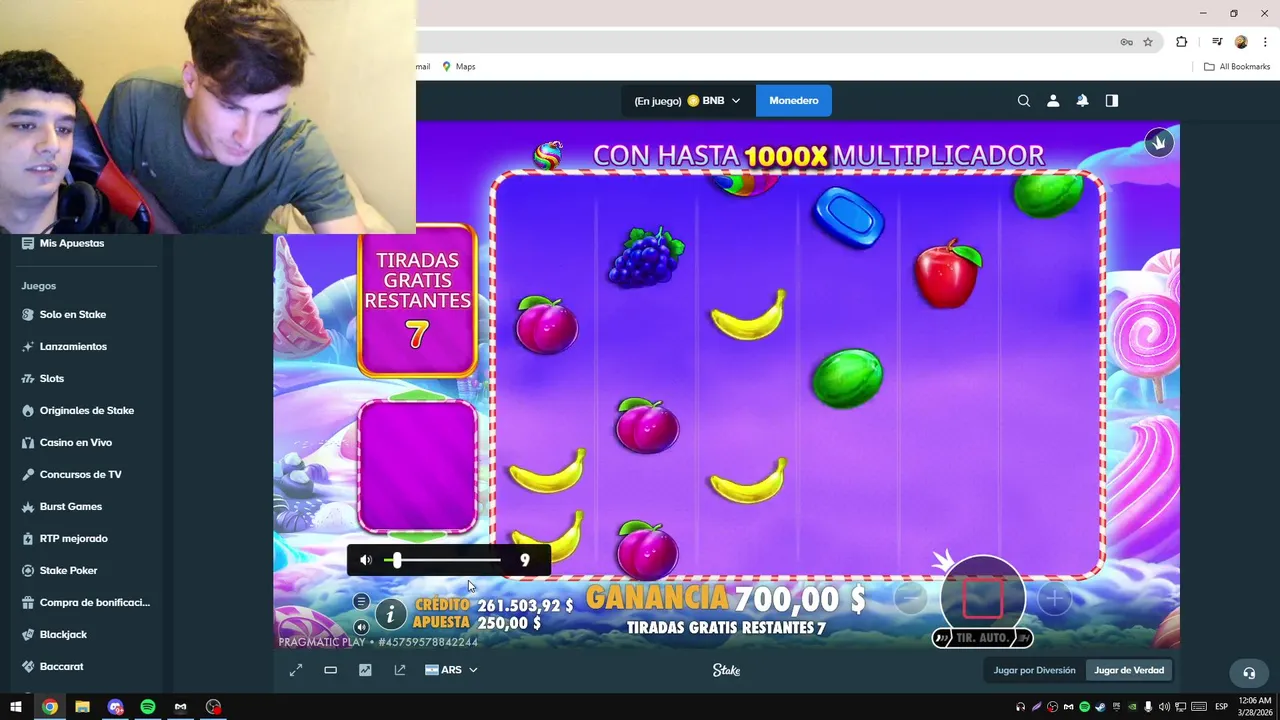Click the Stake Poker sidebar icon
1280x720 pixels.
[x=28, y=570]
